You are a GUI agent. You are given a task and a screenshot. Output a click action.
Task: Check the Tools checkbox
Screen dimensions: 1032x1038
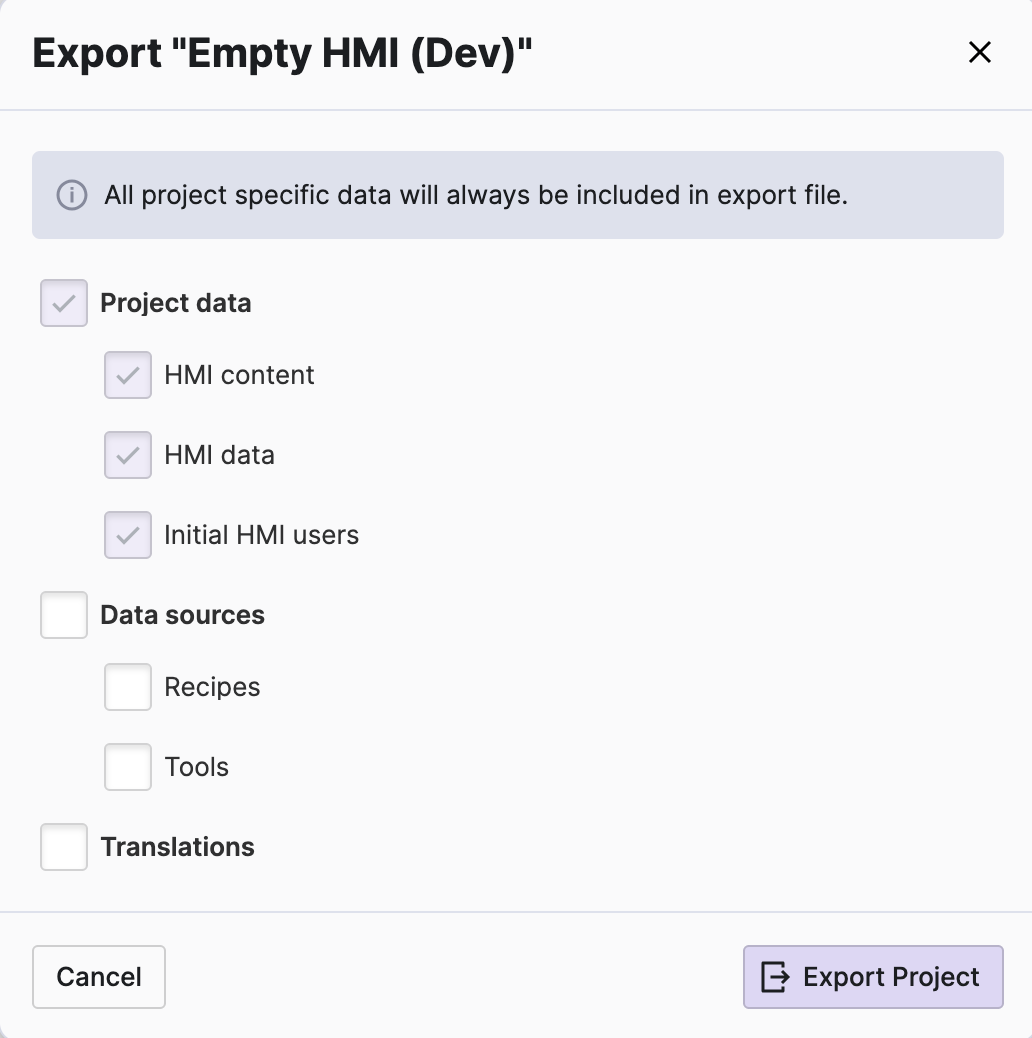point(128,767)
